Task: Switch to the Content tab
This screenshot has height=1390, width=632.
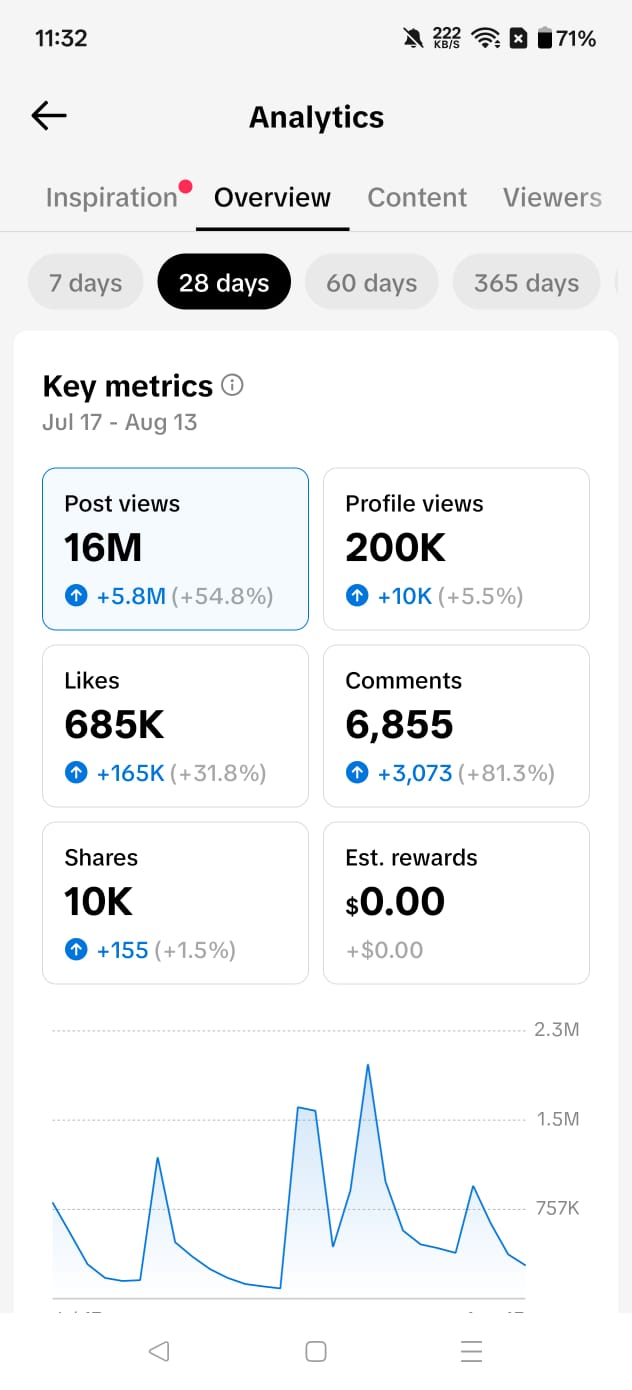Action: coord(417,198)
